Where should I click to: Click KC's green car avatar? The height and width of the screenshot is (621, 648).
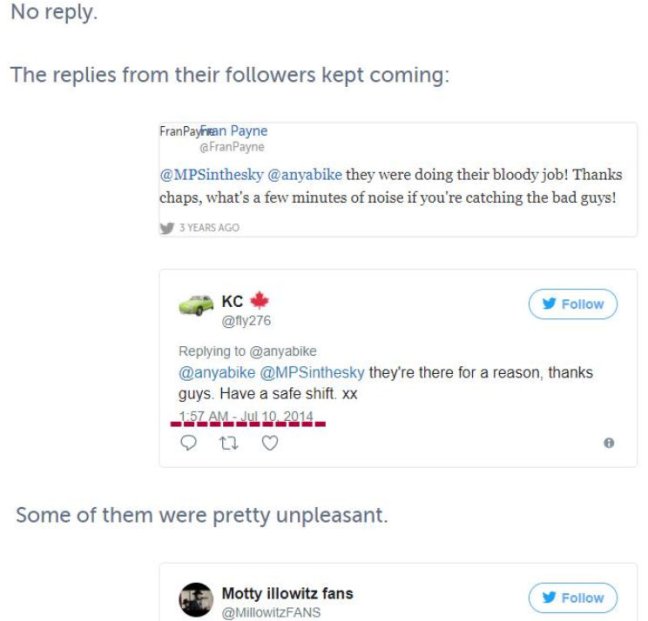(x=195, y=305)
